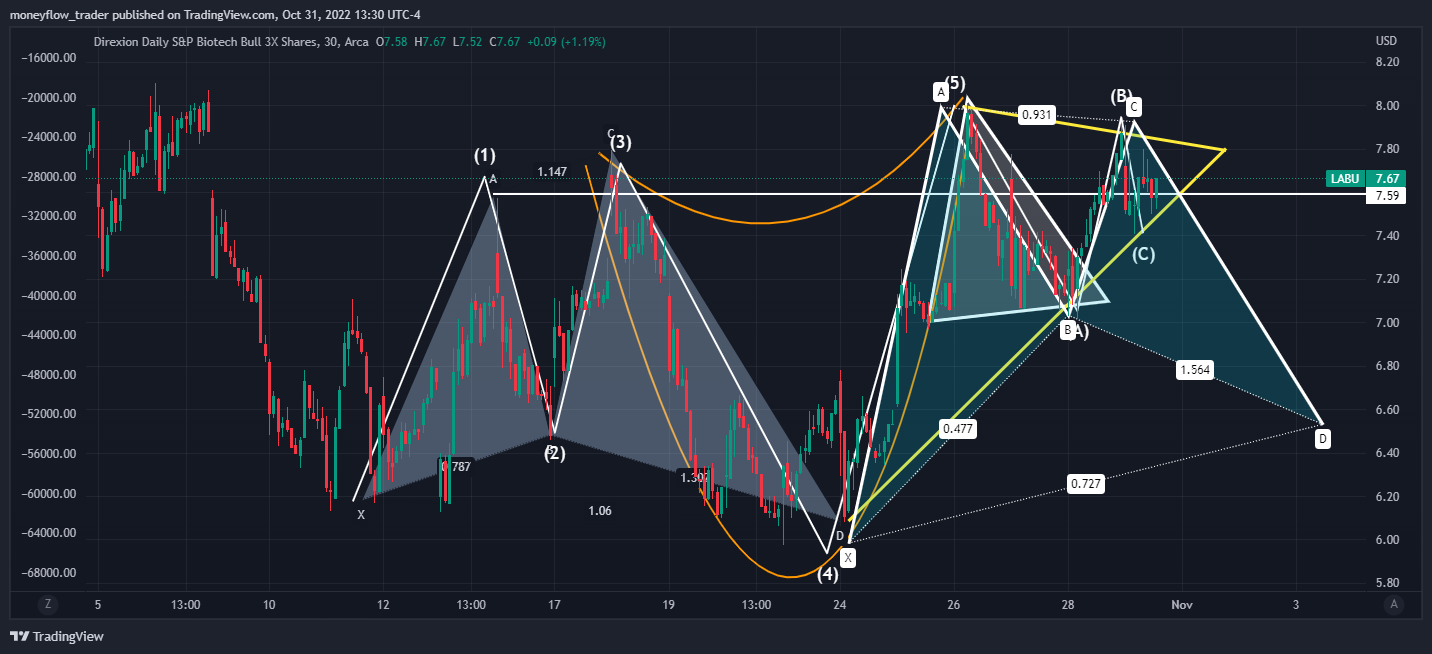Click the 10 date on time axis
The width and height of the screenshot is (1432, 654).
pos(268,605)
